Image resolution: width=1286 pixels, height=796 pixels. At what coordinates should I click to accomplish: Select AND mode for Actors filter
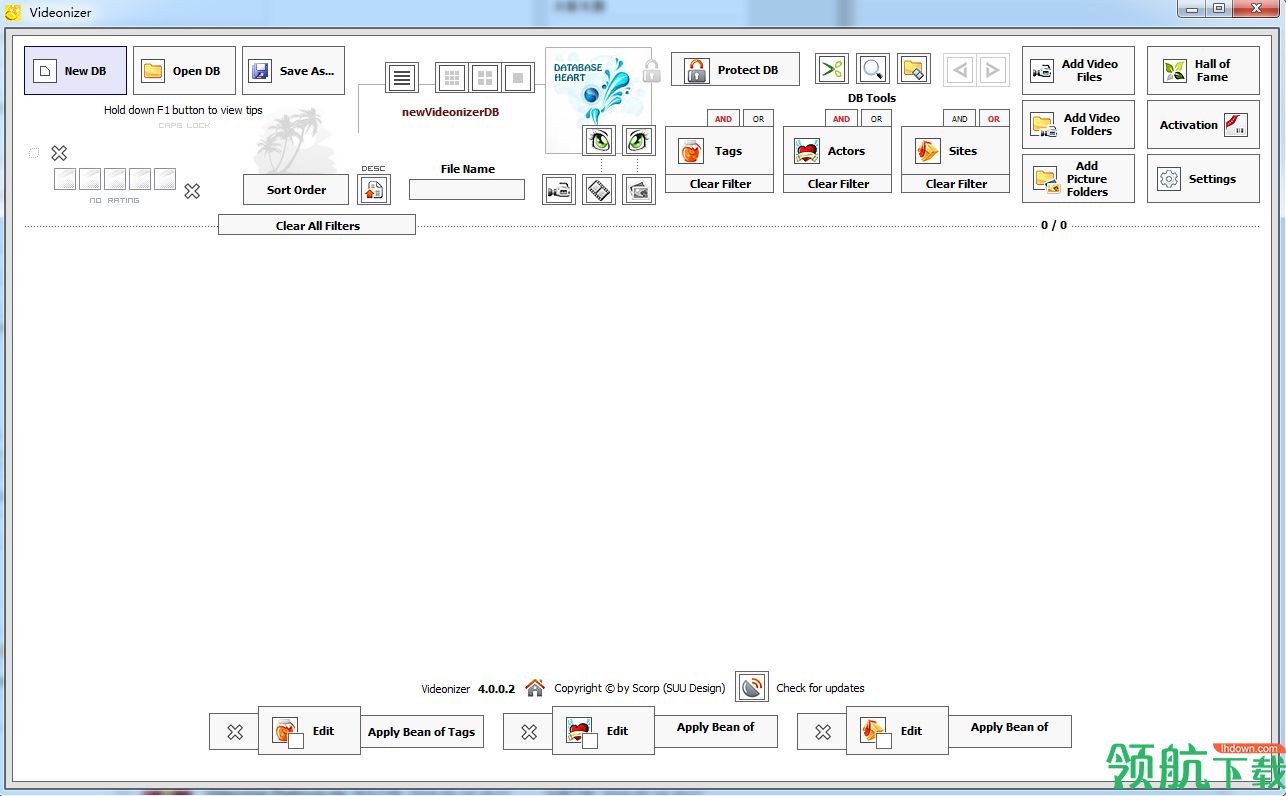841,118
